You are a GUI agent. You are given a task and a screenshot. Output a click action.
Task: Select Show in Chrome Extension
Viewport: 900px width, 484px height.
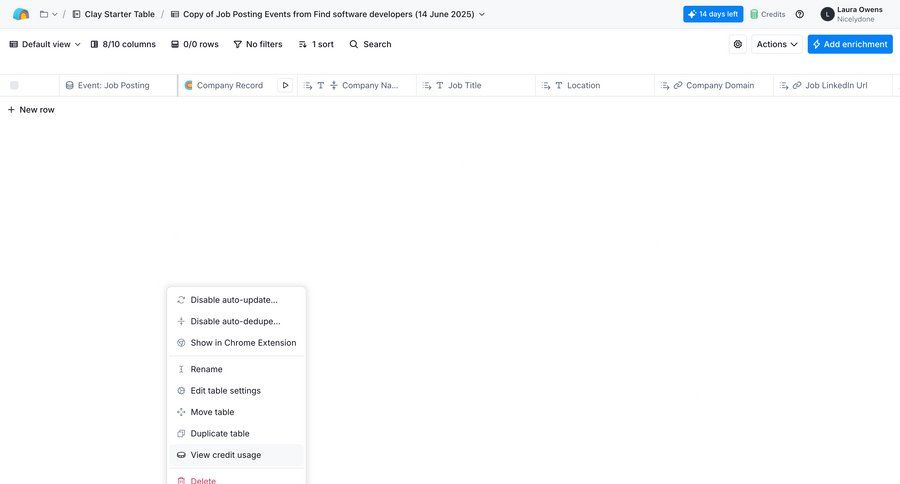tap(236, 343)
